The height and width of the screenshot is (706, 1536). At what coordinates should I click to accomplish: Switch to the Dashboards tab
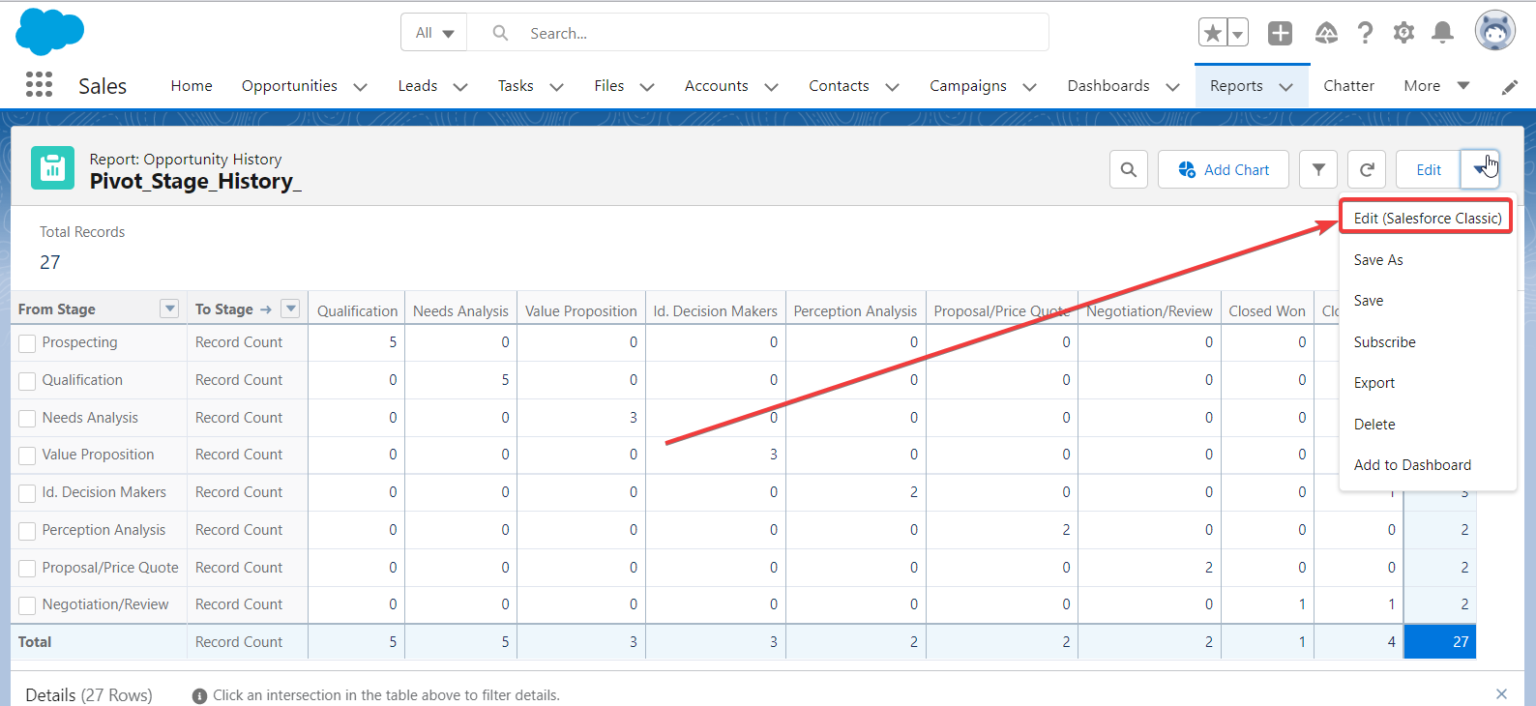point(1108,86)
